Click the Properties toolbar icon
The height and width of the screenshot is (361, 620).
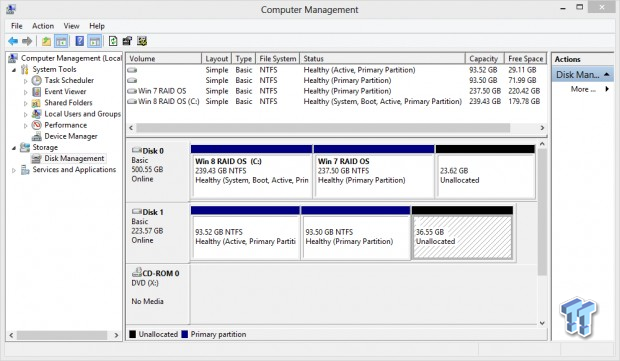(127, 41)
